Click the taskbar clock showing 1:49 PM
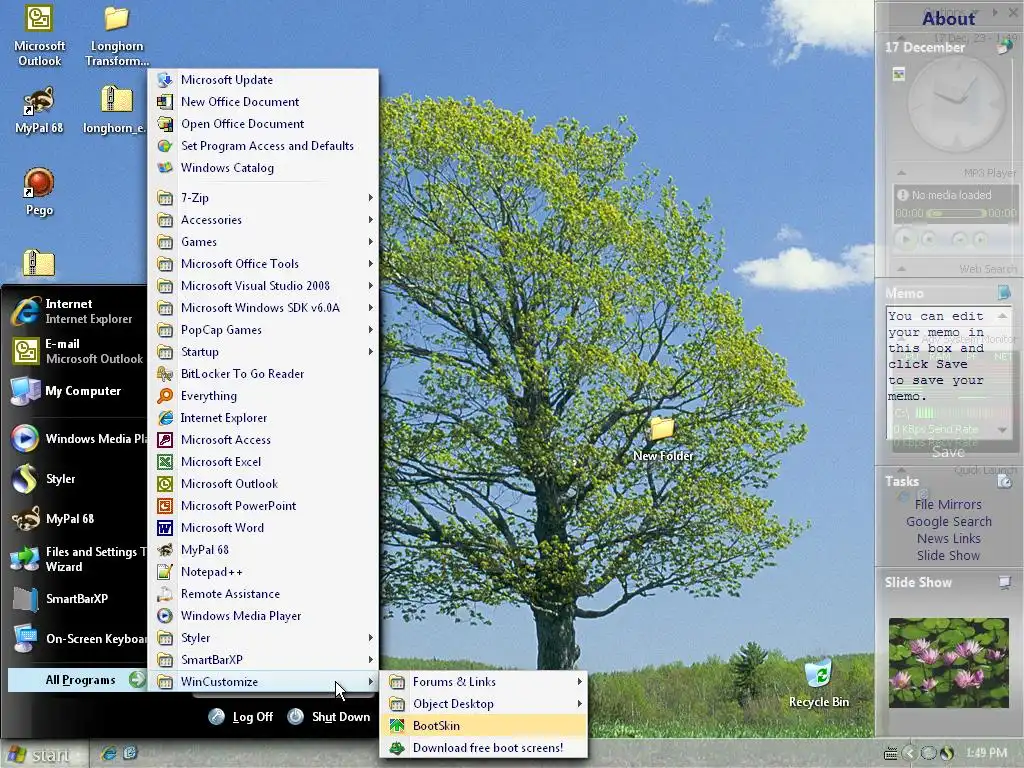This screenshot has height=768, width=1024. coord(986,753)
